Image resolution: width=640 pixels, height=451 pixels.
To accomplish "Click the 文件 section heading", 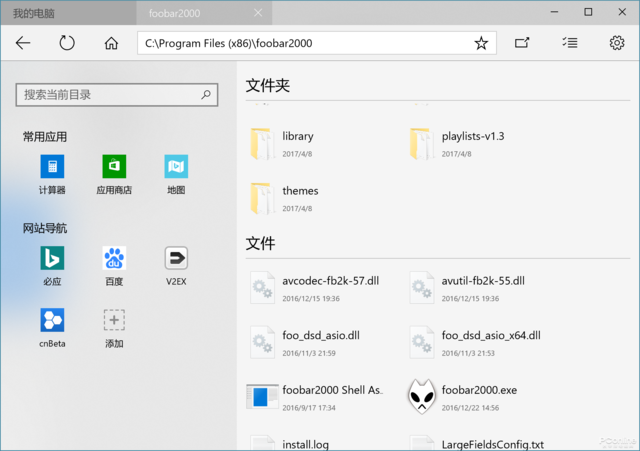I will click(260, 243).
